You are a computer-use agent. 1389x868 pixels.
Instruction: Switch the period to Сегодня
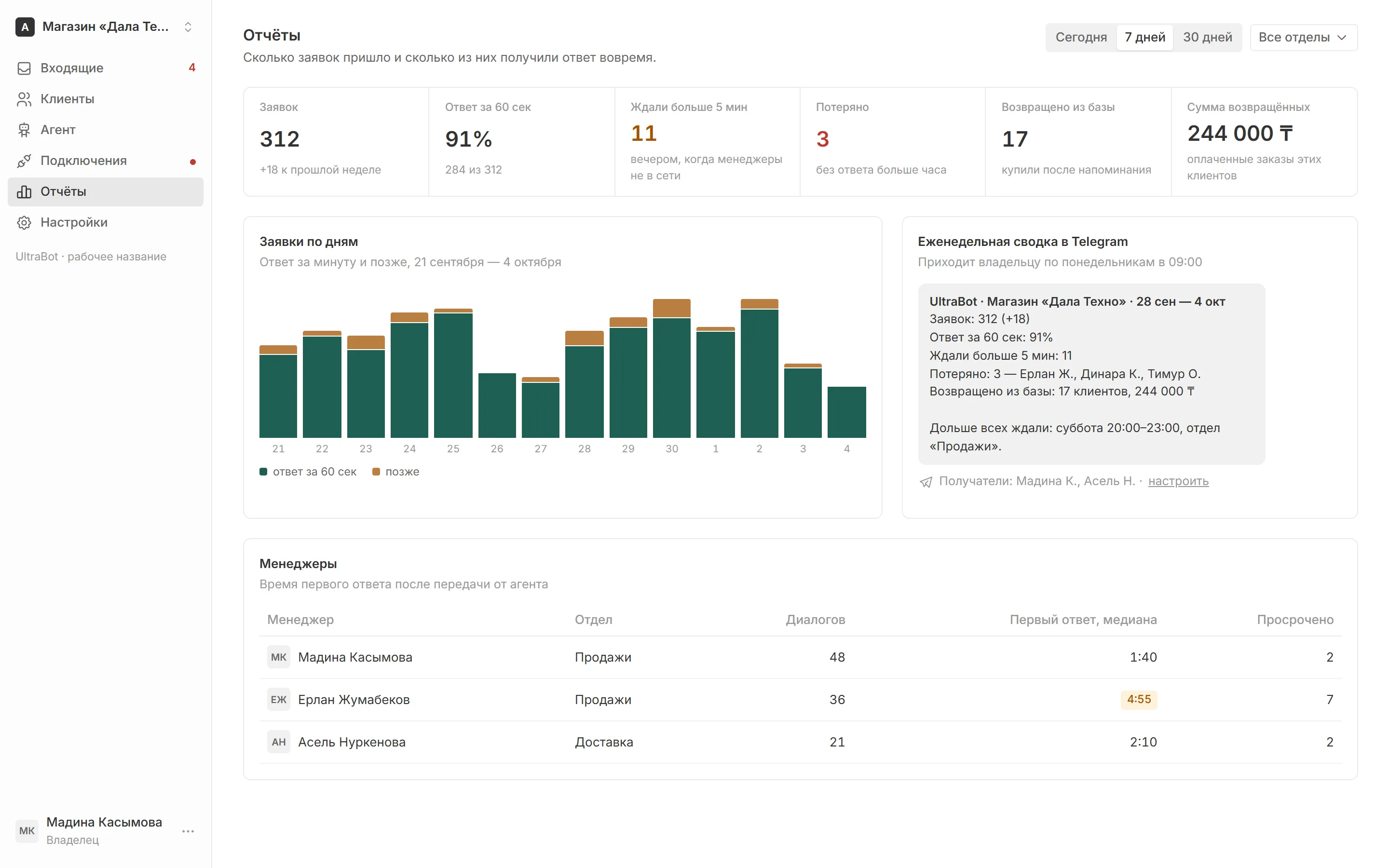pos(1081,37)
